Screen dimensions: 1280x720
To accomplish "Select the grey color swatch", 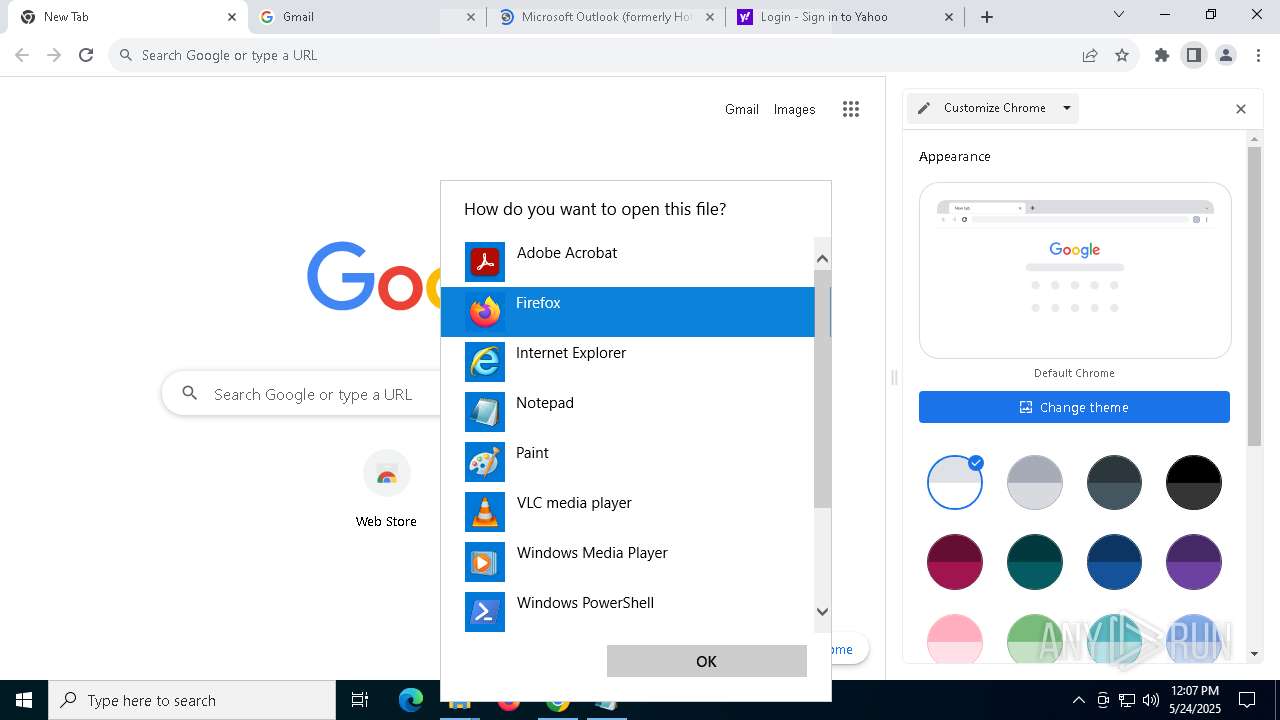I will point(1034,482).
